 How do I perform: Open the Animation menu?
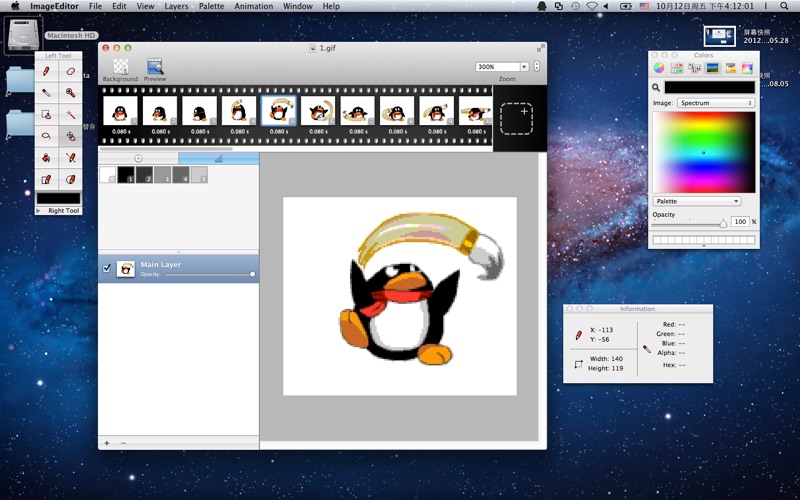point(254,6)
